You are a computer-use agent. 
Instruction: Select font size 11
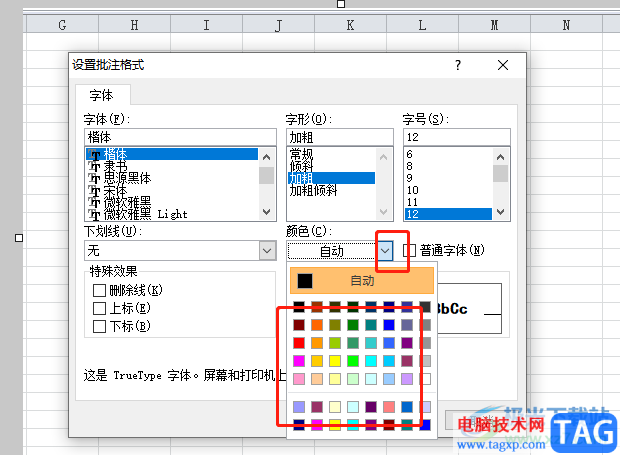(448, 202)
